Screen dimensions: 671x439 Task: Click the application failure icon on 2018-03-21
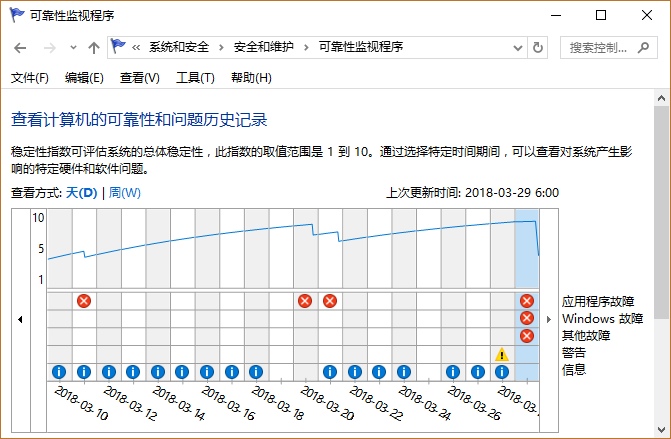click(330, 301)
